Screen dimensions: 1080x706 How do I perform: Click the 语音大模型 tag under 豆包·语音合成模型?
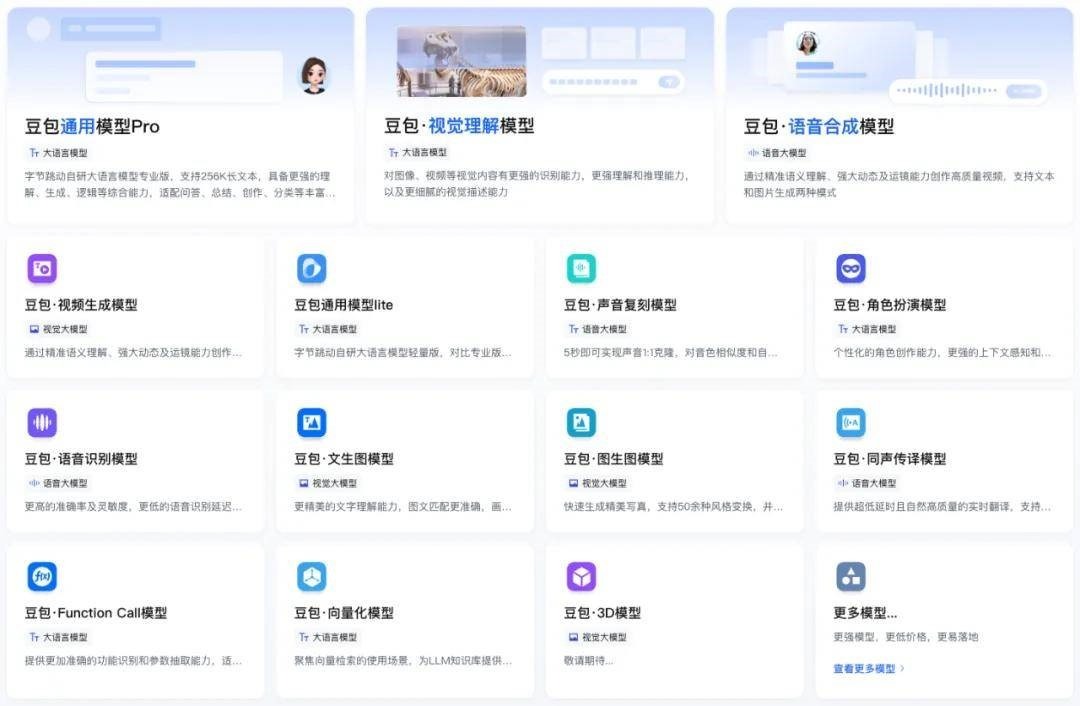(777, 153)
